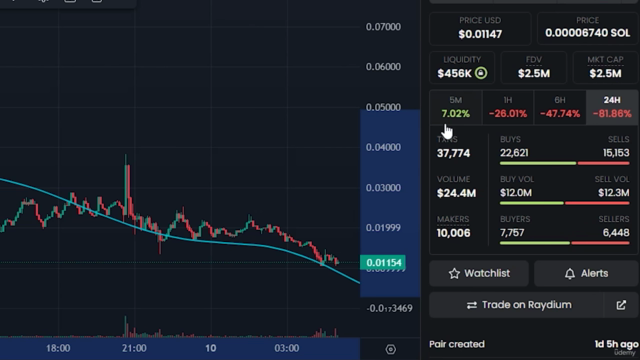The image size is (640, 360).
Task: Click the VOLUME value $24.4M
Action: [x=456, y=193]
